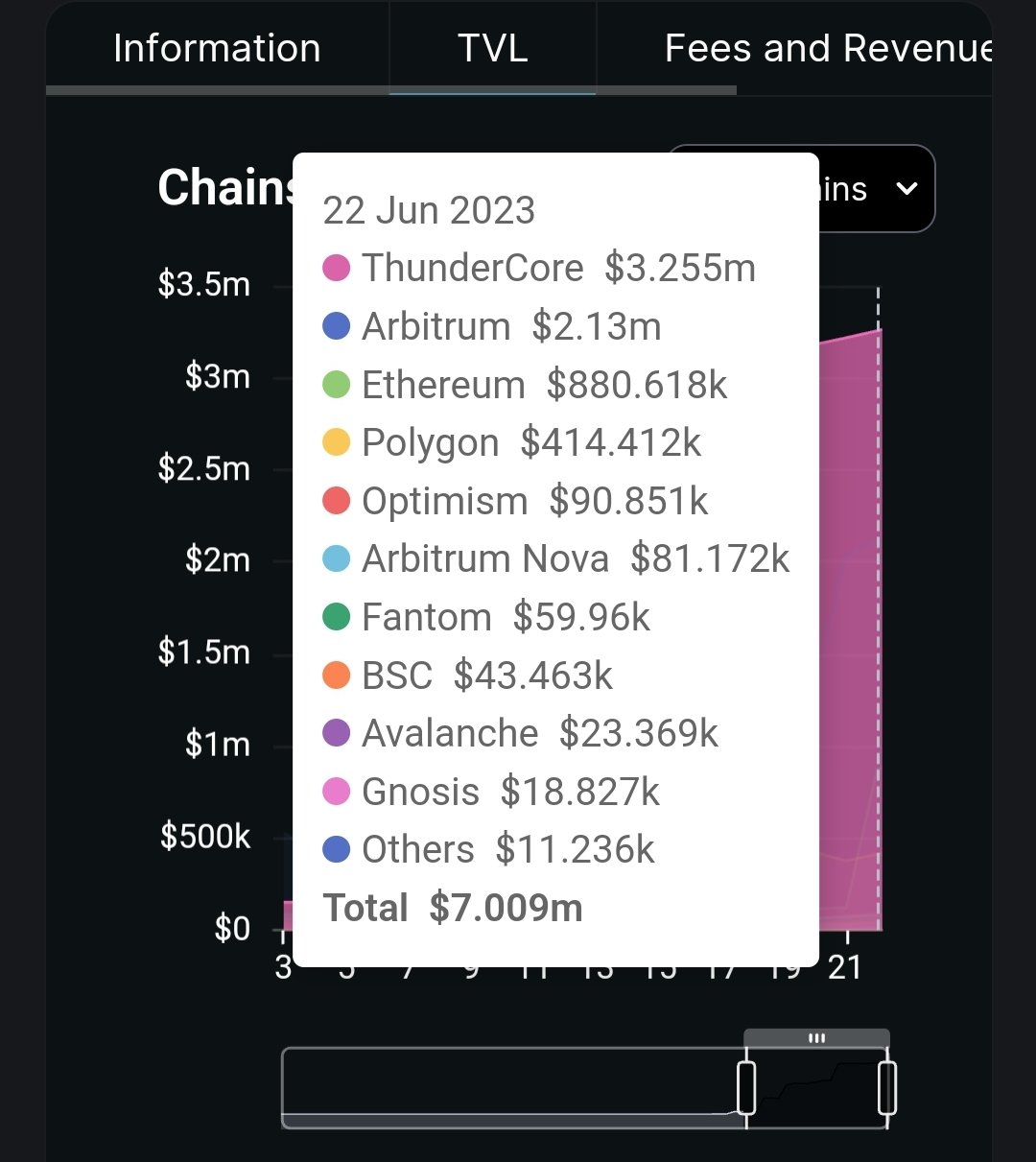Click the Arbitrum Nova light-blue dot
Screen dimensions: 1036x1162
coord(337,558)
